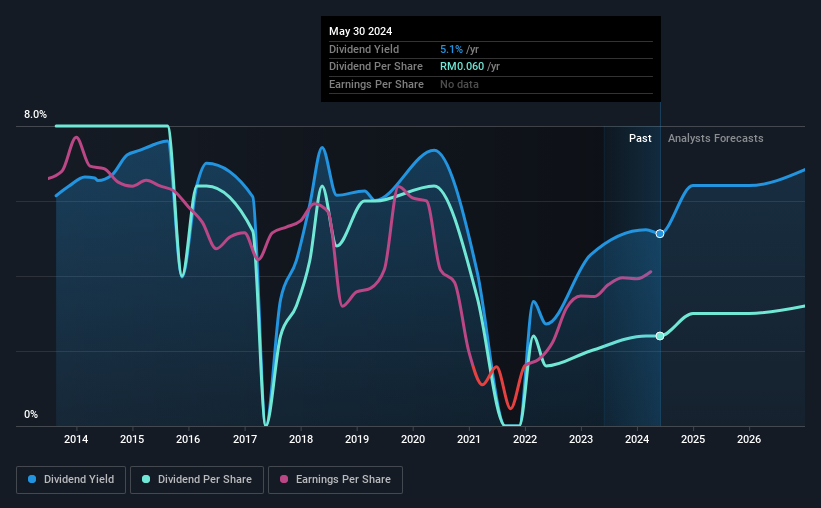The image size is (821, 508).
Task: Toggle the Earnings Per Share legend button
Action: 335,480
